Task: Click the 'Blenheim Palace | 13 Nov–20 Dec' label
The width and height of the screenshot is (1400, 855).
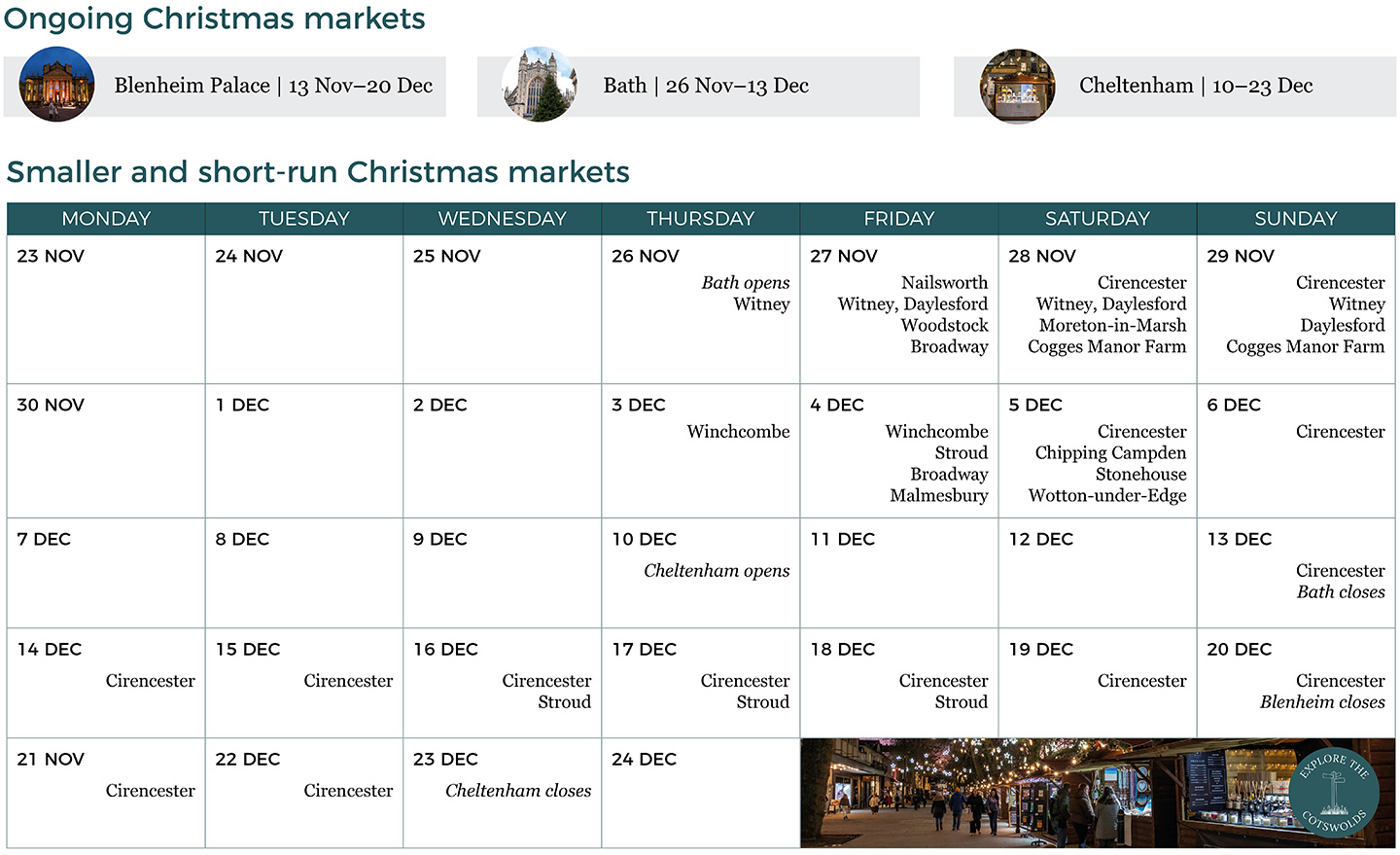Action: point(273,86)
